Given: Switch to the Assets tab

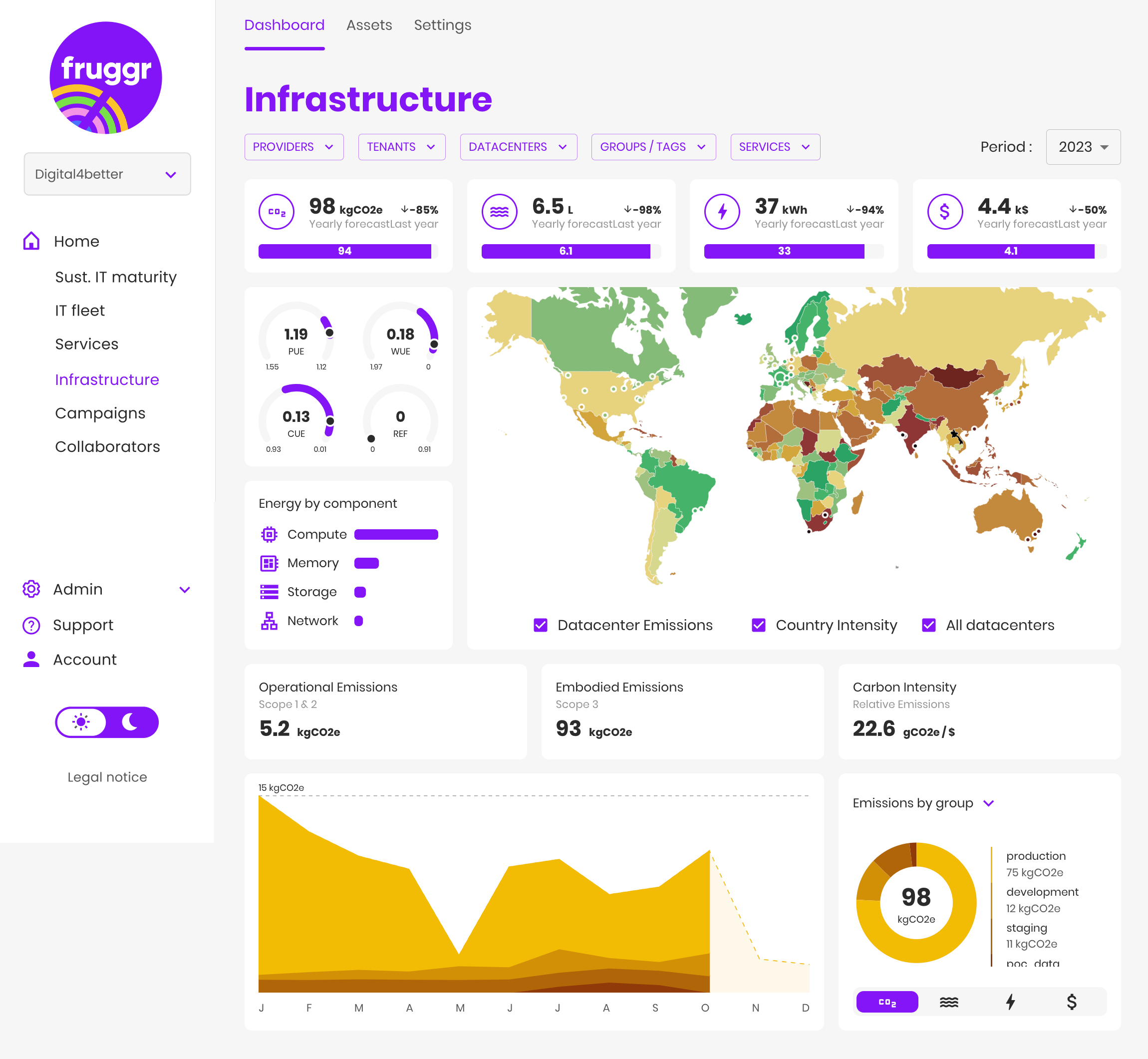Looking at the screenshot, I should 370,25.
